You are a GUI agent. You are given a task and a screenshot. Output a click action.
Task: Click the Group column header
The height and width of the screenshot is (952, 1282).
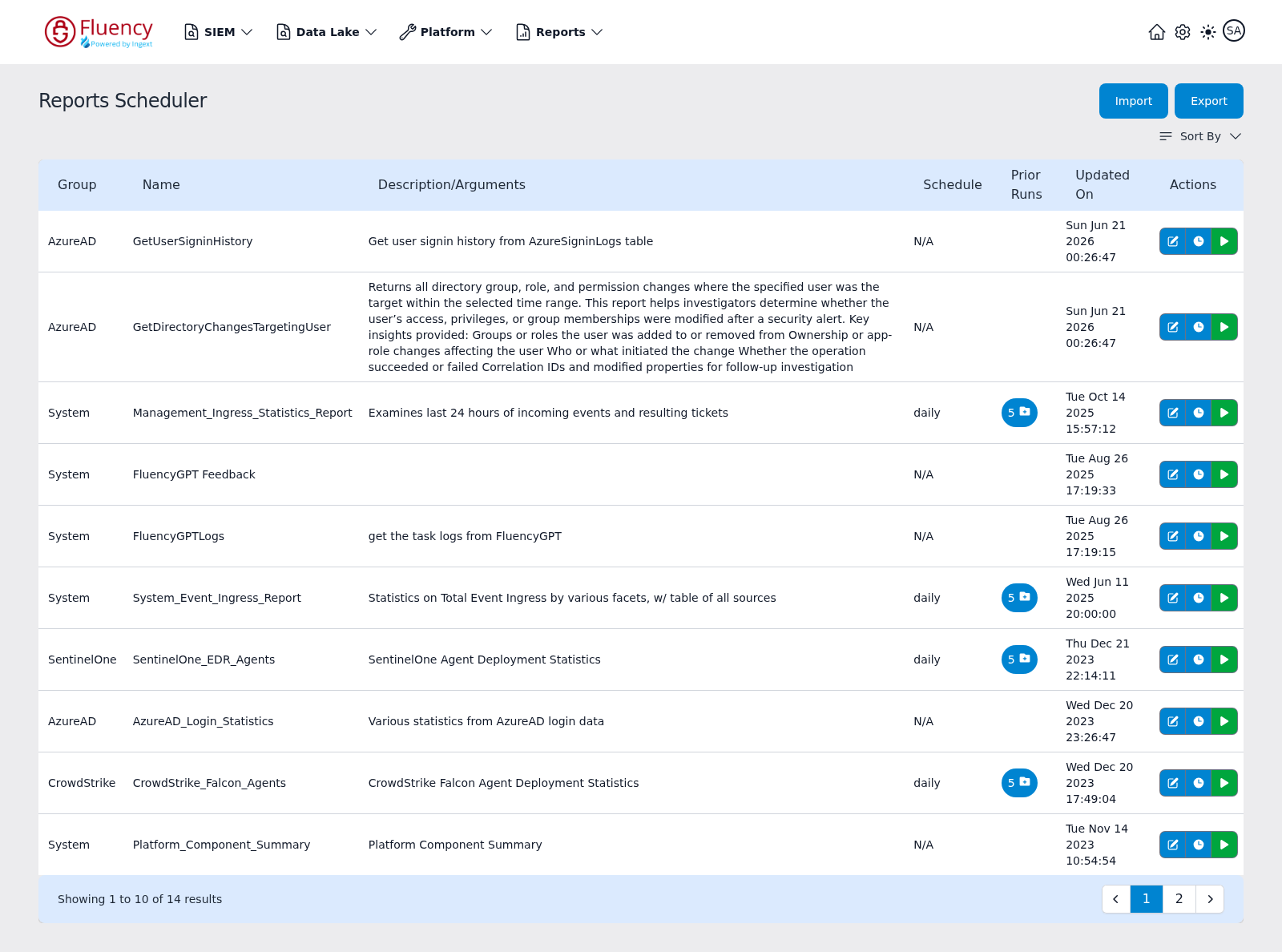pos(77,184)
